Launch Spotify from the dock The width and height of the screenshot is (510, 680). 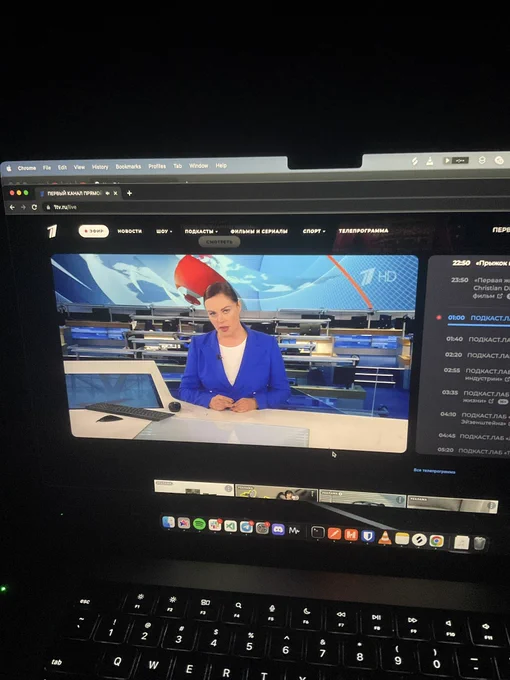pos(199,524)
